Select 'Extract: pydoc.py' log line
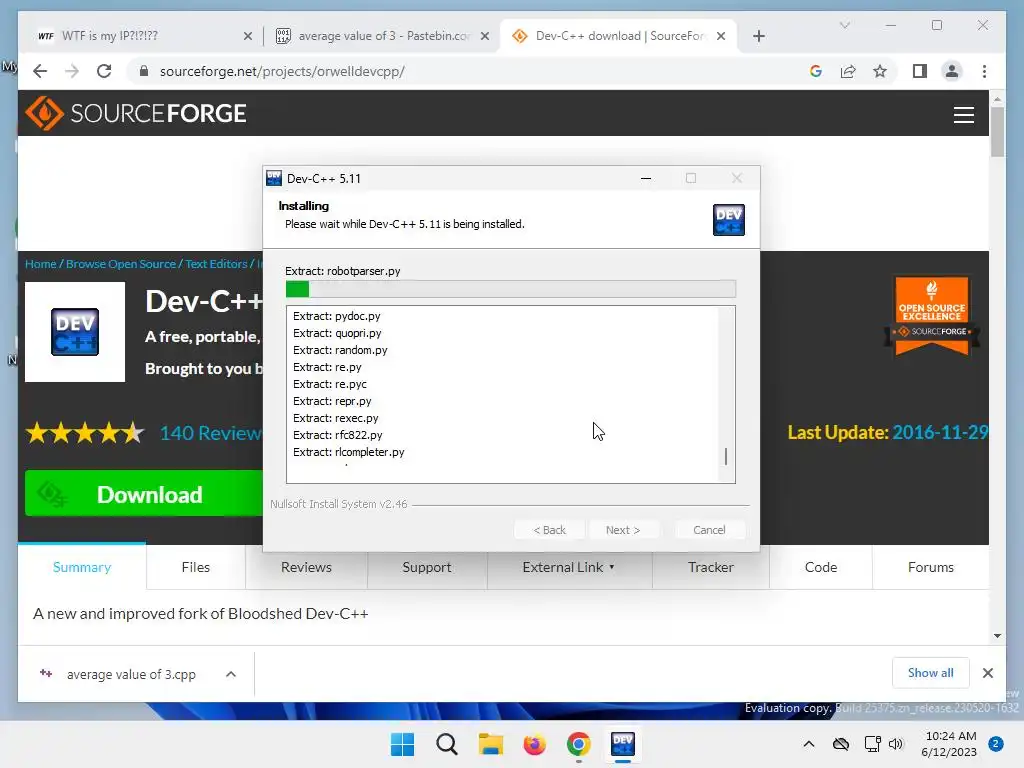1024x768 pixels. [x=336, y=316]
